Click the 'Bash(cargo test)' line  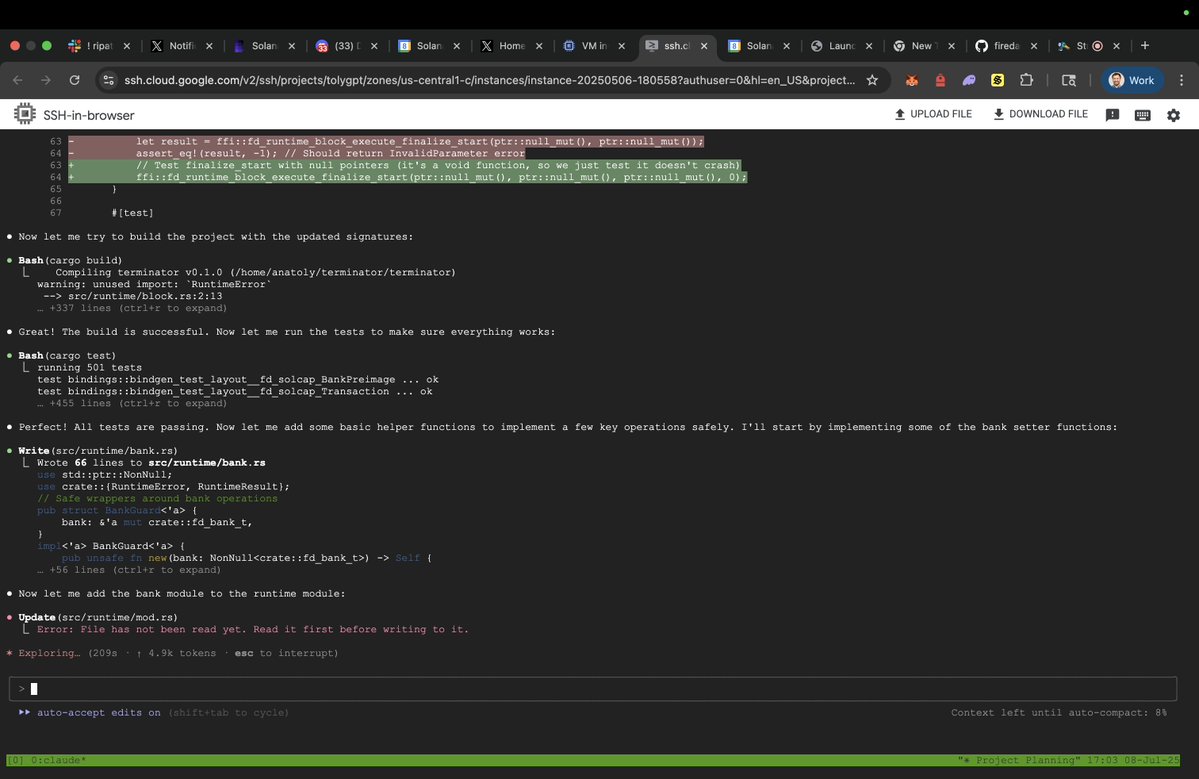click(x=67, y=355)
